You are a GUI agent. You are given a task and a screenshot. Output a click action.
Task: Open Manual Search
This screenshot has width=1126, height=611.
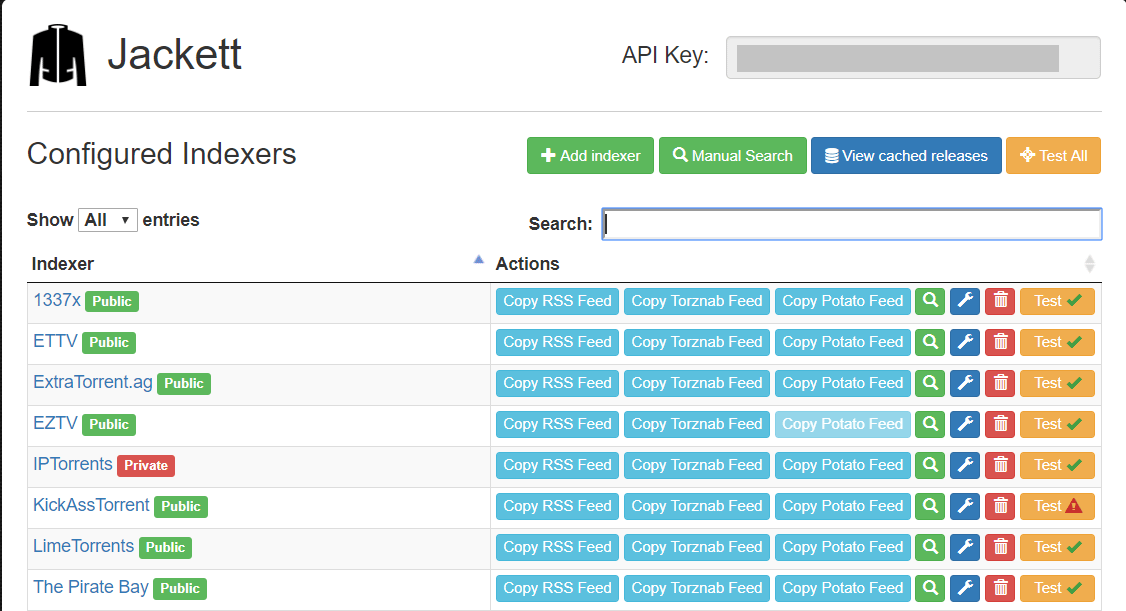[732, 155]
